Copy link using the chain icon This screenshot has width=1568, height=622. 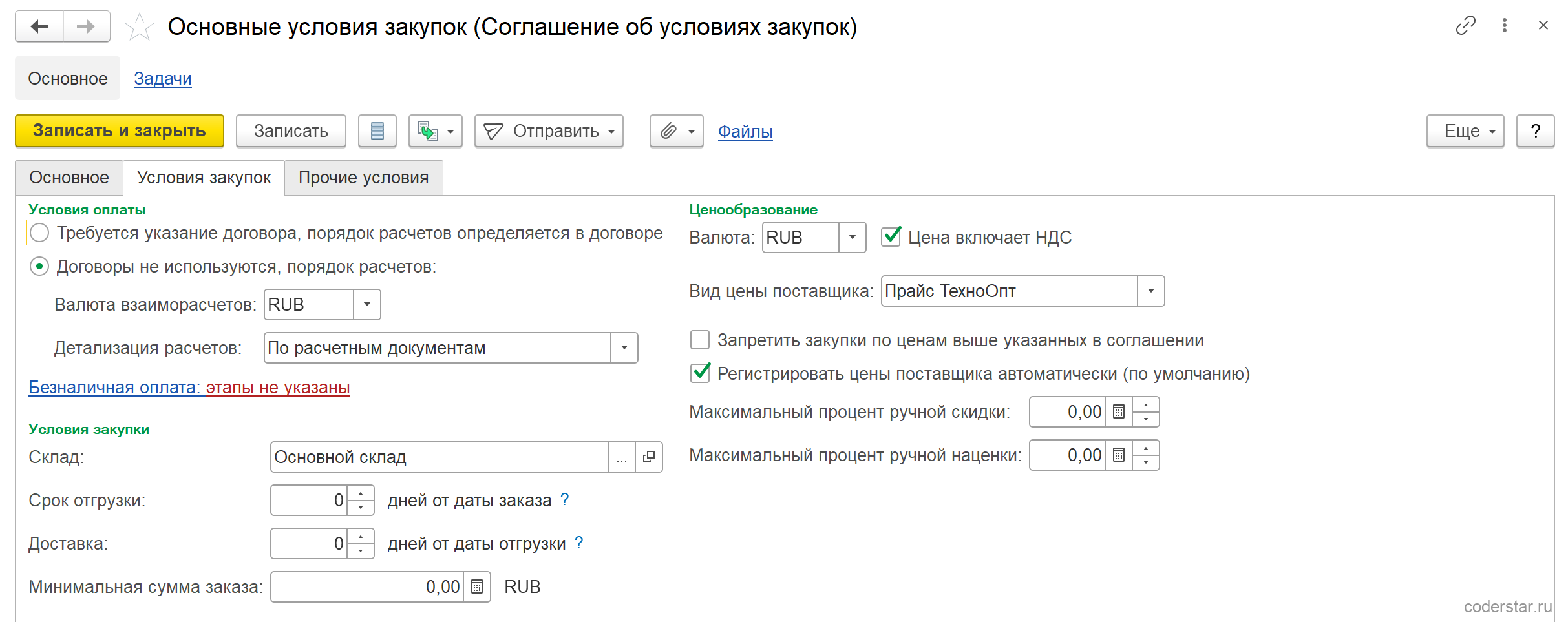click(1465, 25)
